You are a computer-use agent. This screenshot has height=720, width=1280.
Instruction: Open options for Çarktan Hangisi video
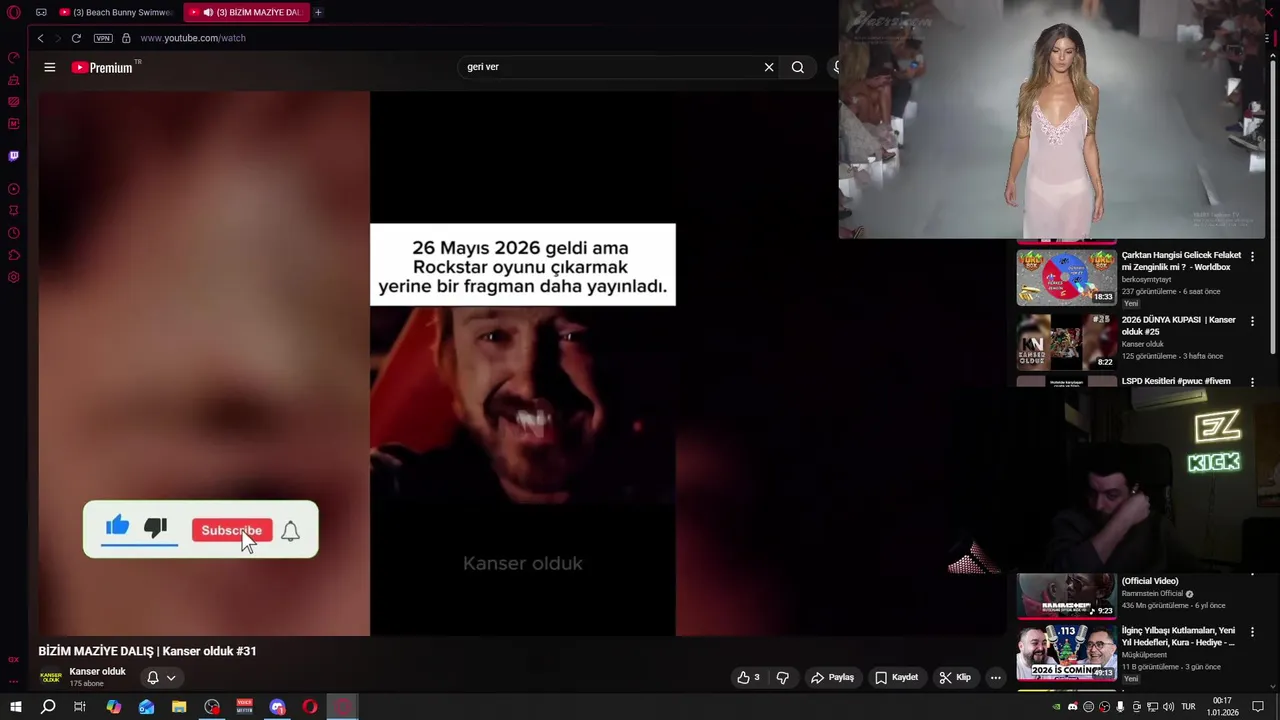pos(1252,257)
